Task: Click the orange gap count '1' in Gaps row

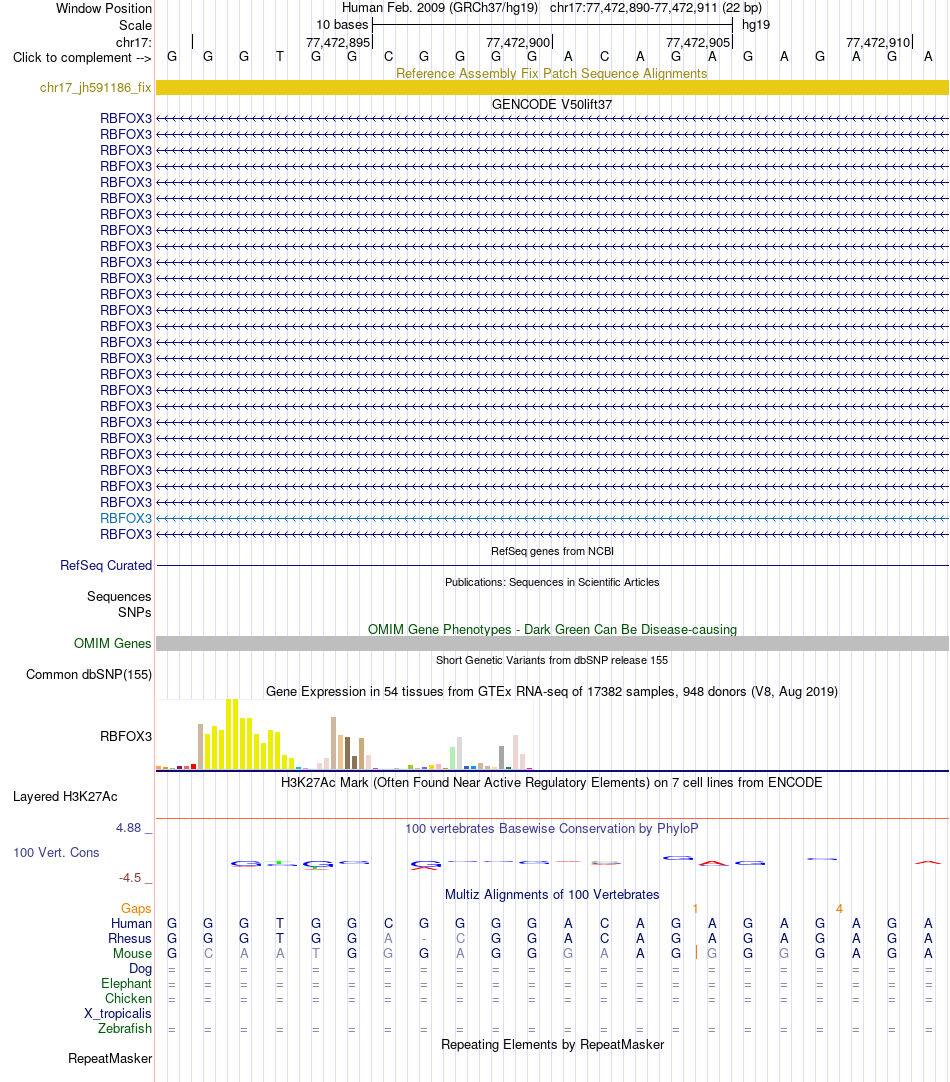Action: click(x=695, y=909)
